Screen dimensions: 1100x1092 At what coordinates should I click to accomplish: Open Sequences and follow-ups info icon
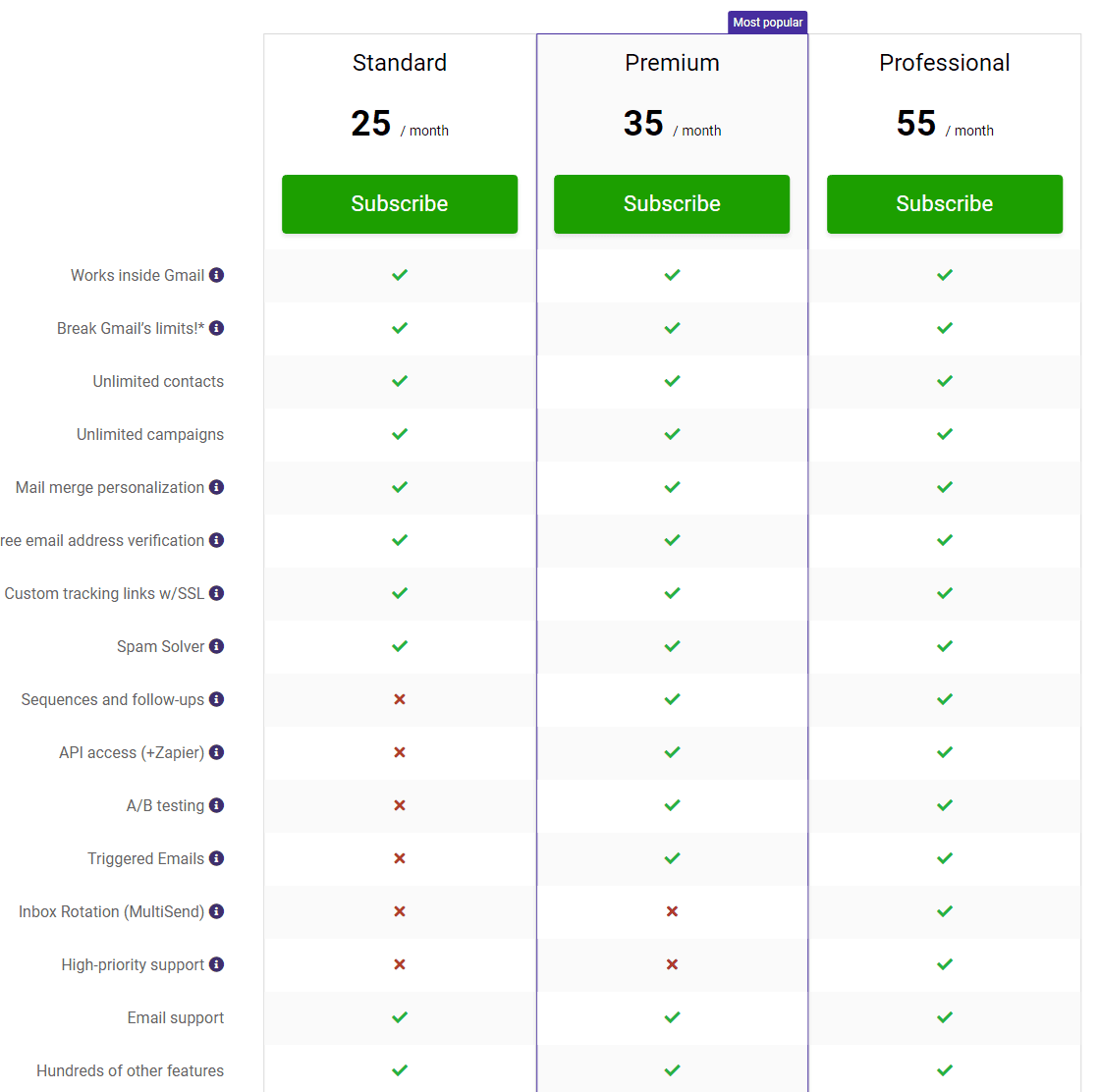[x=216, y=699]
